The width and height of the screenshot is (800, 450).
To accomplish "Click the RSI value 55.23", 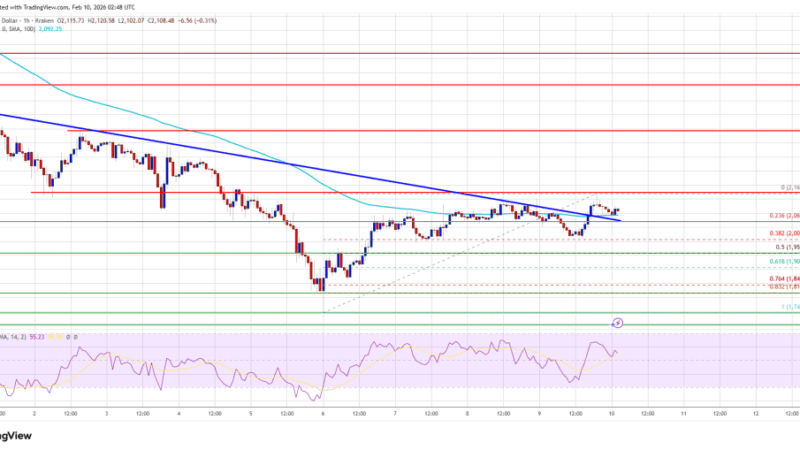I will click(x=37, y=337).
